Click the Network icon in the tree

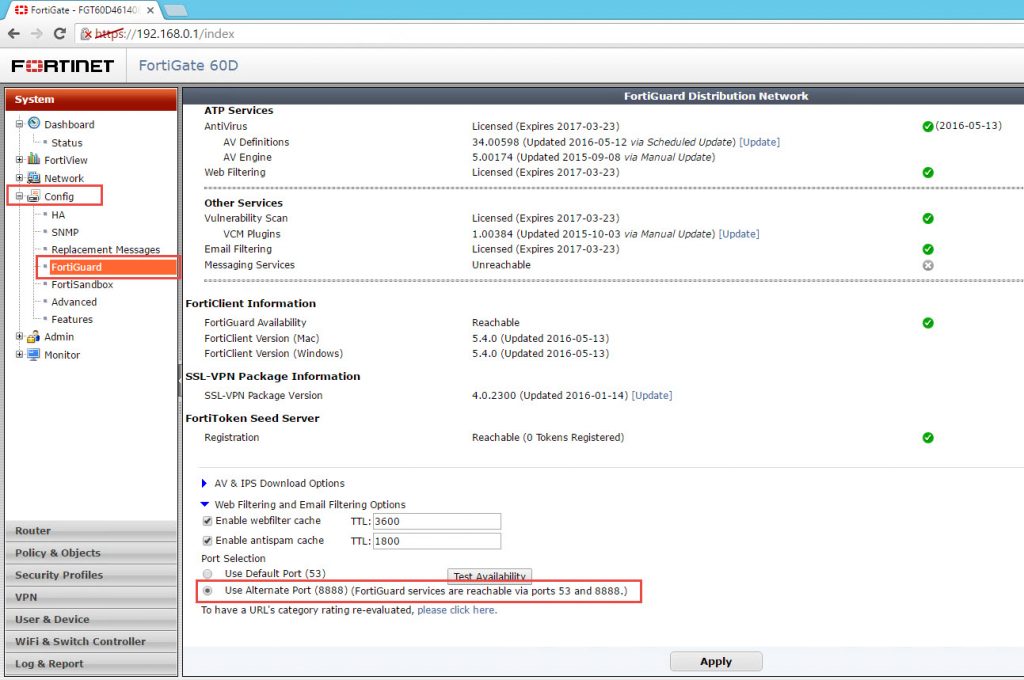[33, 178]
